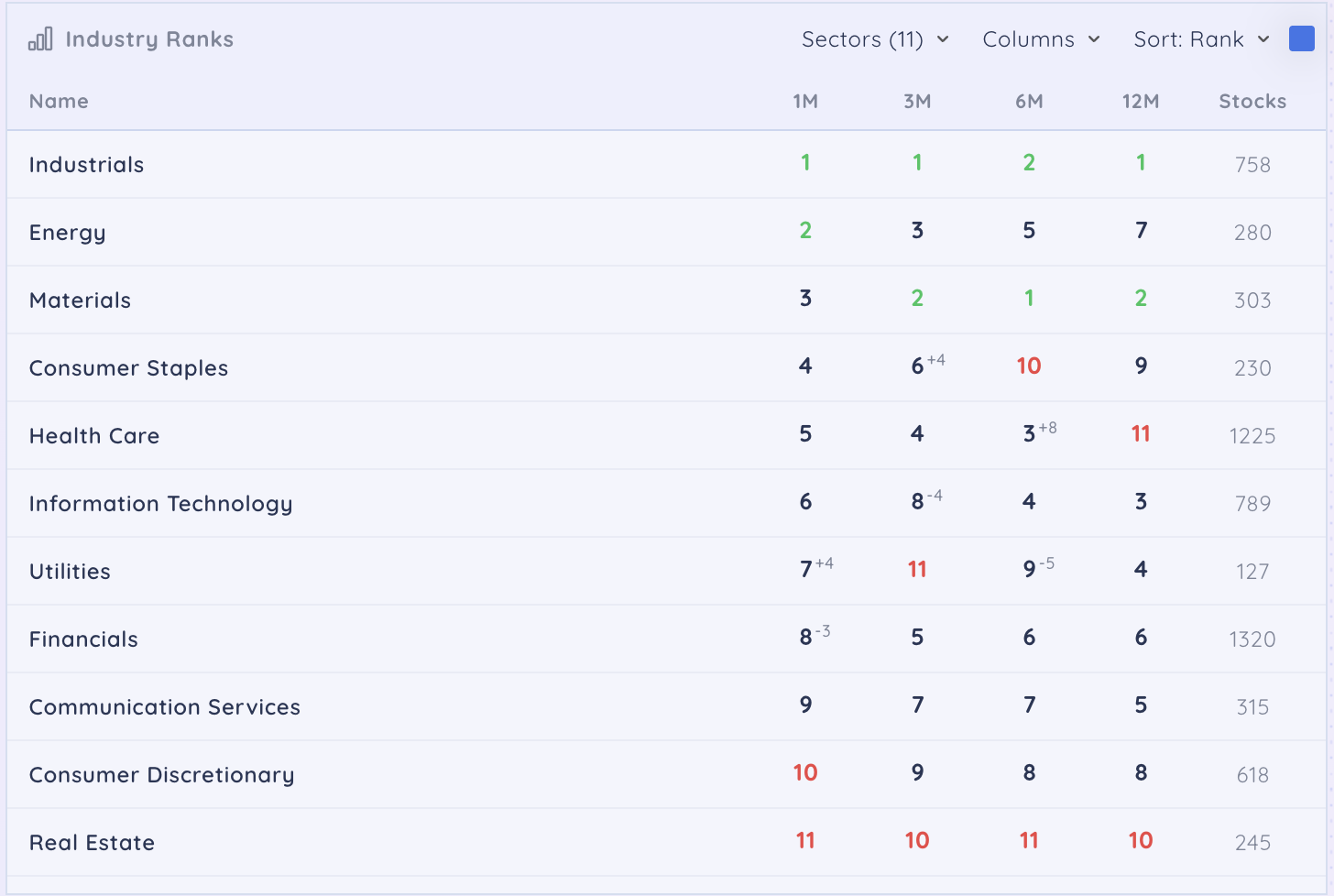Click the Stocks column header
Viewport: 1334px width, 896px height.
1252,102
